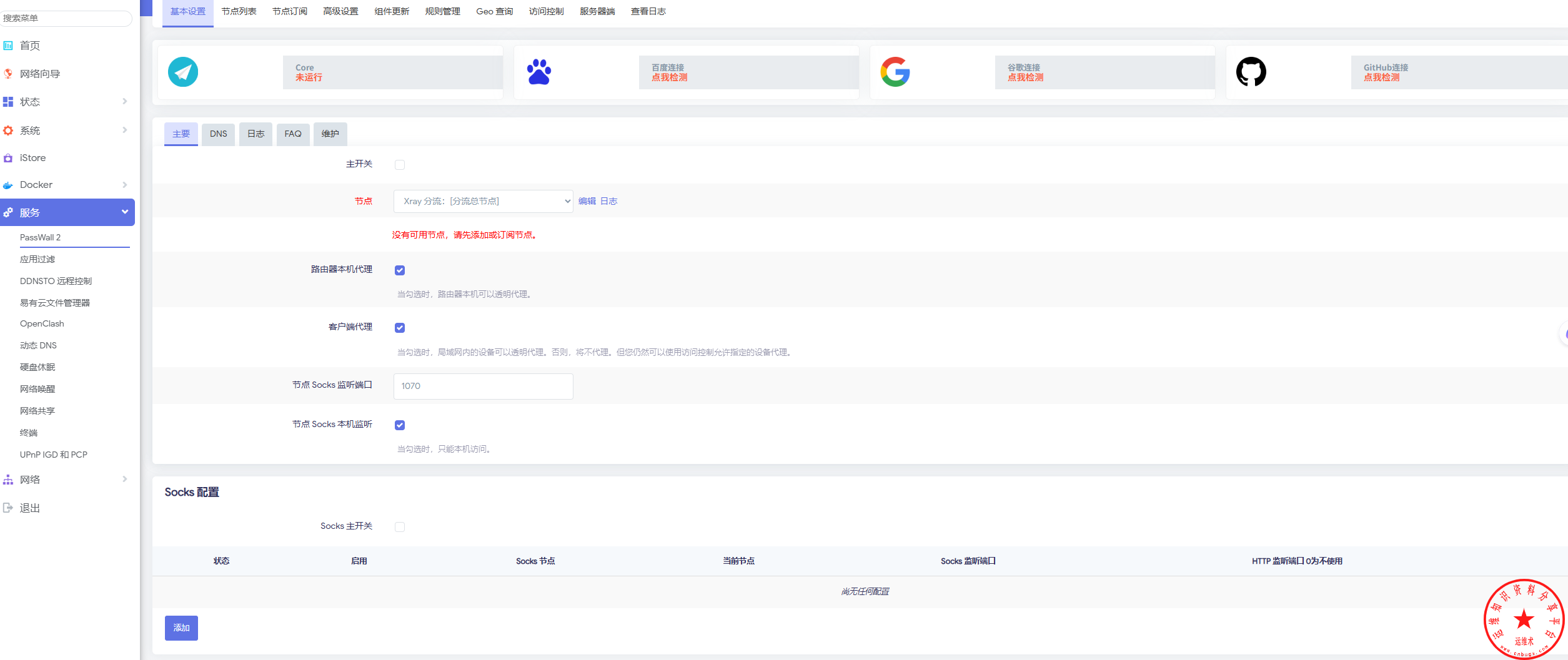
Task: Switch to the node list (节点列表) tab
Action: tap(239, 11)
